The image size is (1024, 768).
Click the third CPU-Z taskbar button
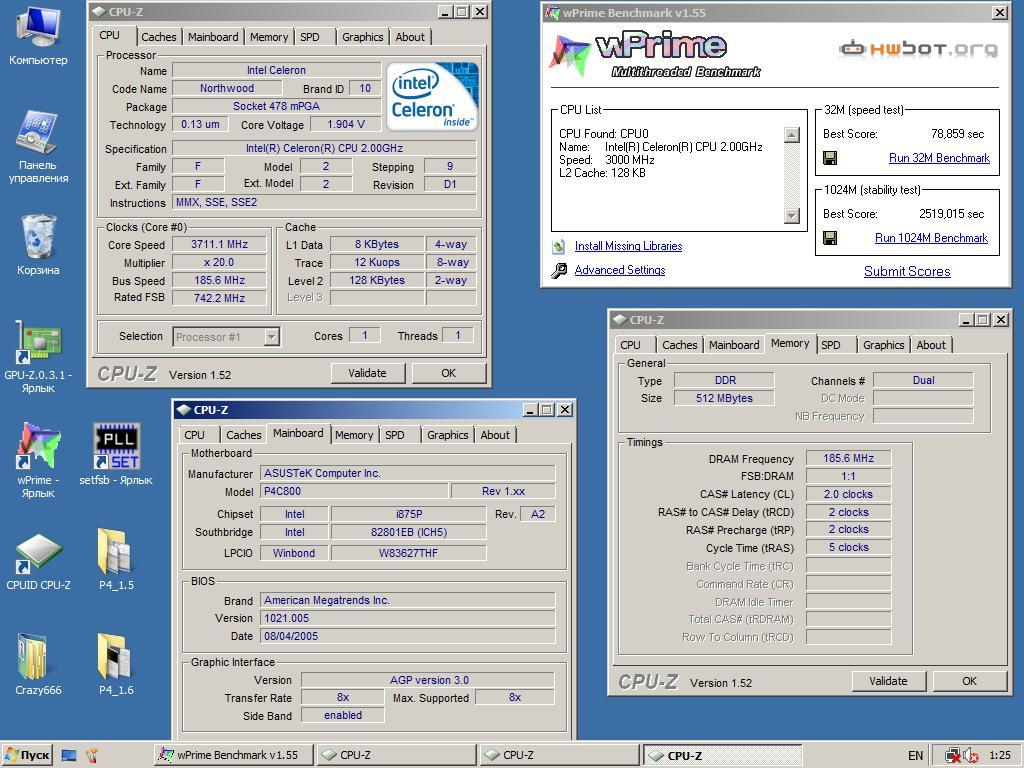722,756
